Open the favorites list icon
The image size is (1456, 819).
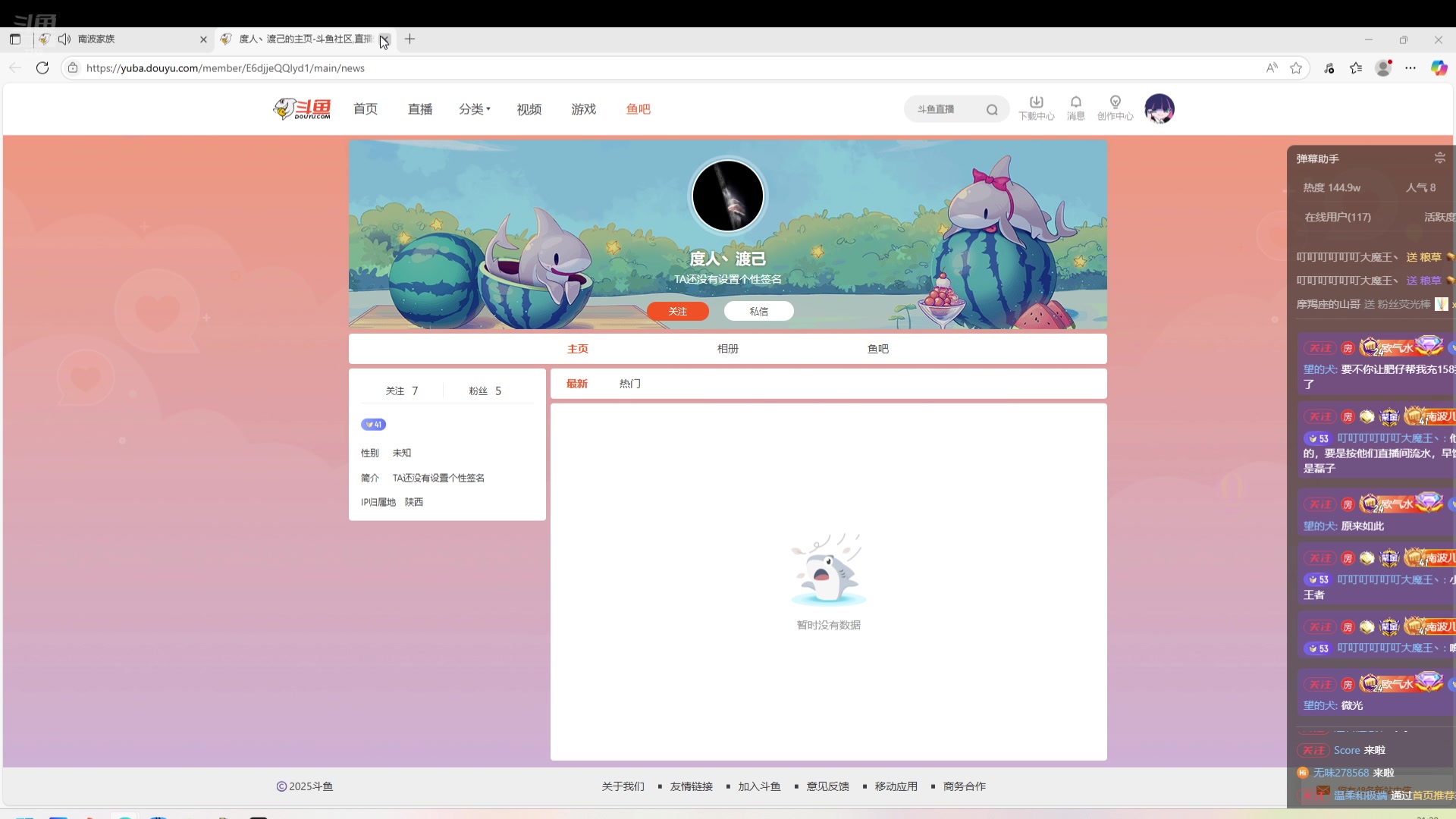1356,67
